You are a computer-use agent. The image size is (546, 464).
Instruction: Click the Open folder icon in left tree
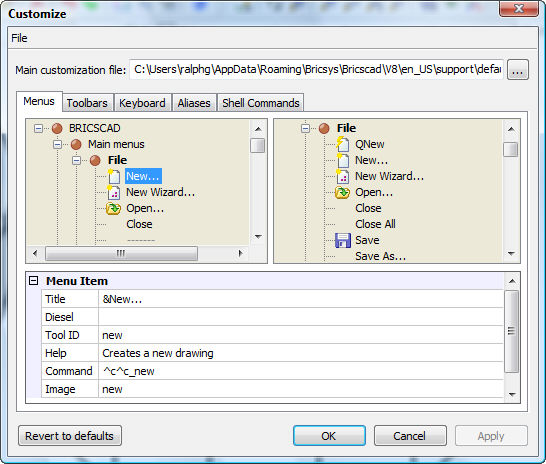114,209
